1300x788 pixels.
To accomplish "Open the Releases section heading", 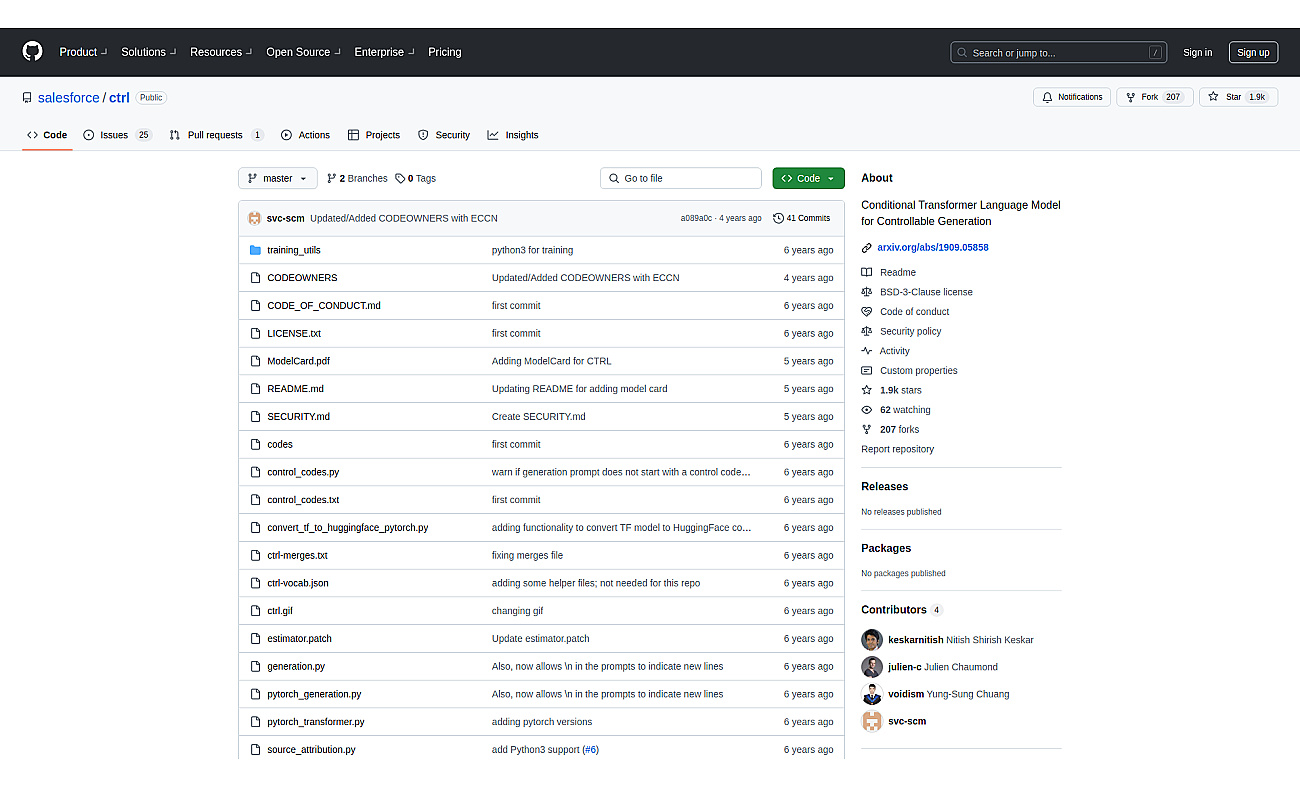I will coord(885,487).
